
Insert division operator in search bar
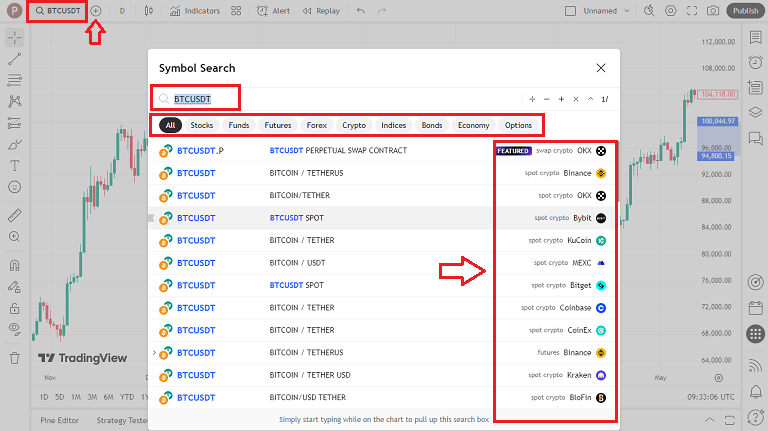click(532, 99)
